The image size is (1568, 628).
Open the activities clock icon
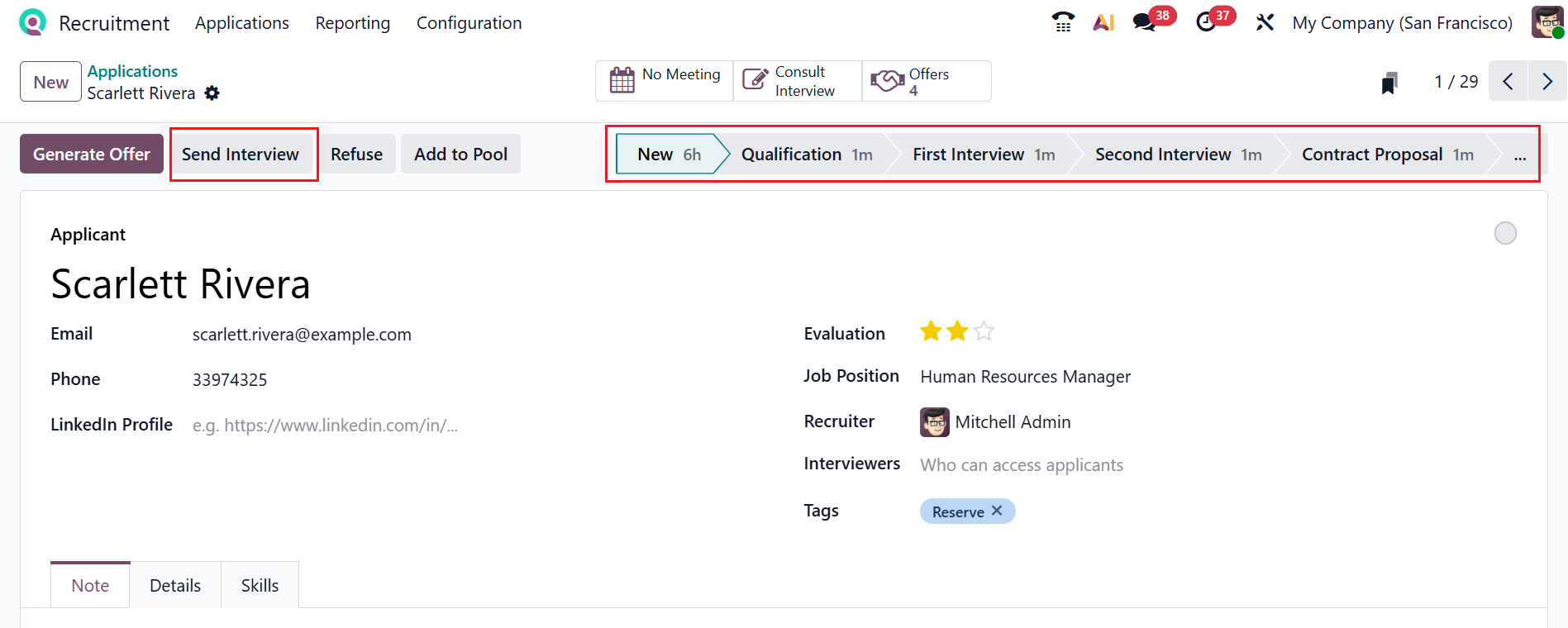coord(1206,22)
